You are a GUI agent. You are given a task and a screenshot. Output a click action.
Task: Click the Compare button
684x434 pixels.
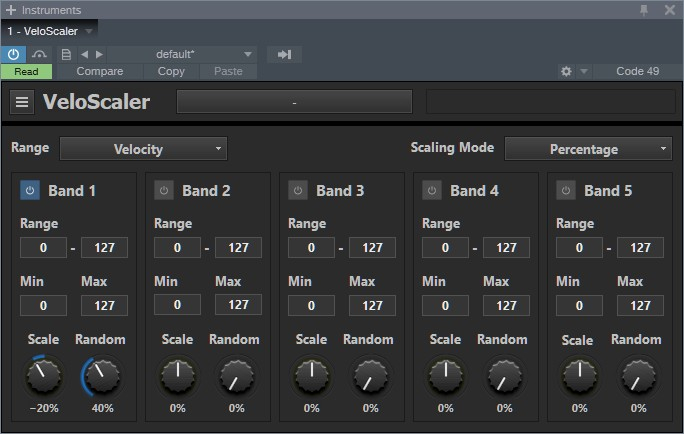(x=100, y=72)
